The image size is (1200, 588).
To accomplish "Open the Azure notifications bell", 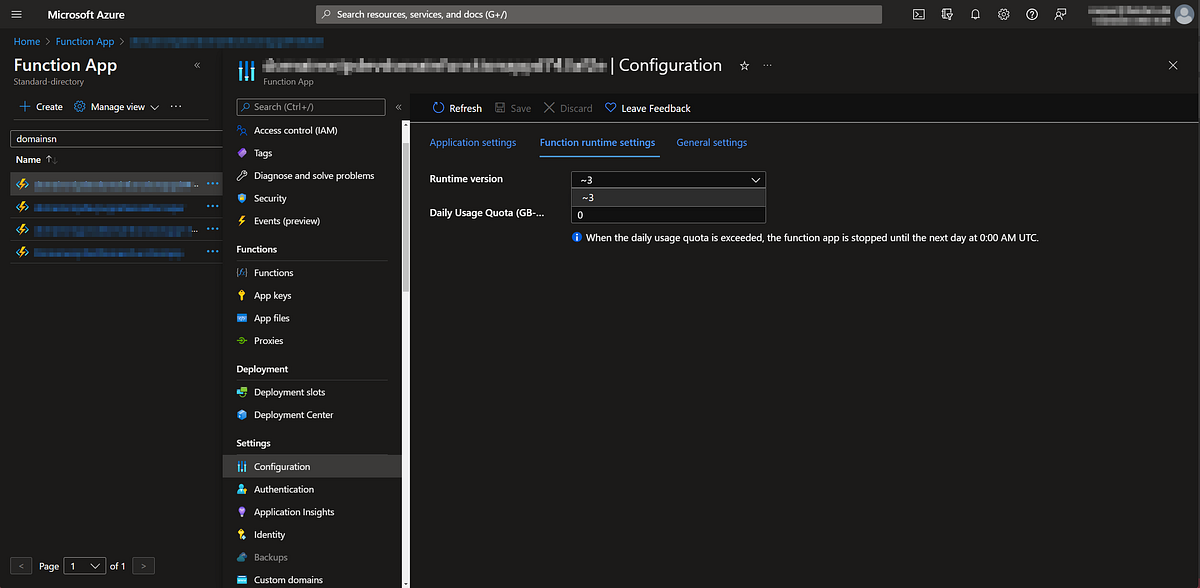I will [975, 14].
